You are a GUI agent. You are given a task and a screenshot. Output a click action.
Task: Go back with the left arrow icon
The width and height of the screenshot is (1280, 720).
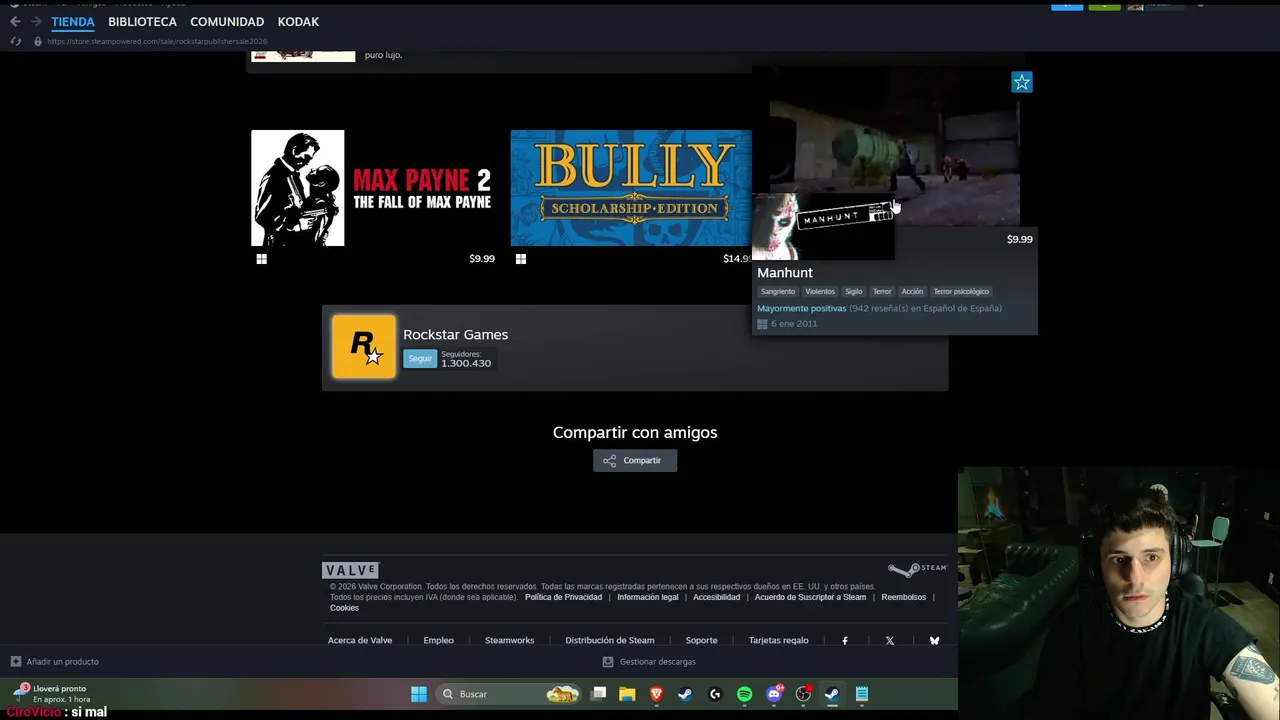15,21
